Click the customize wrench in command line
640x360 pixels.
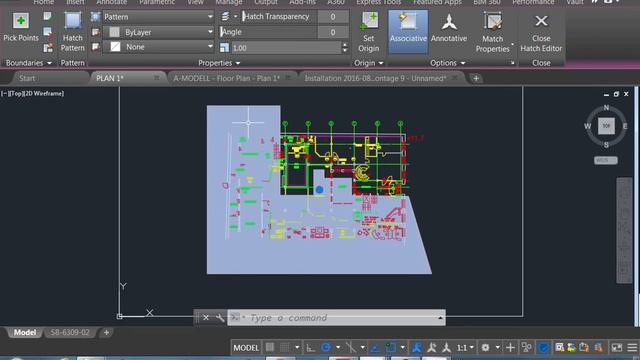coord(220,318)
